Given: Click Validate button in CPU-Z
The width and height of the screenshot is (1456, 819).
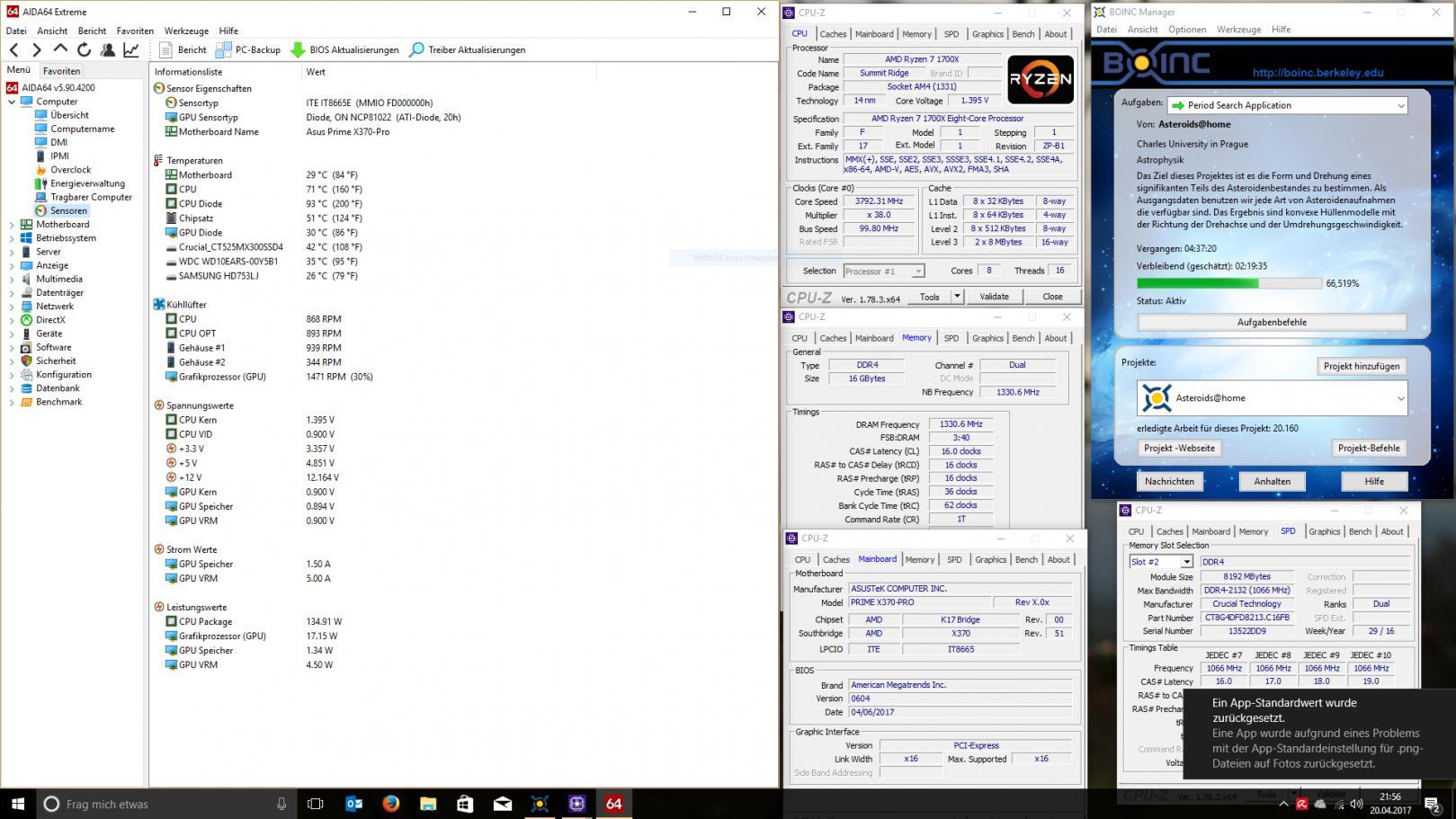Looking at the screenshot, I should [994, 297].
